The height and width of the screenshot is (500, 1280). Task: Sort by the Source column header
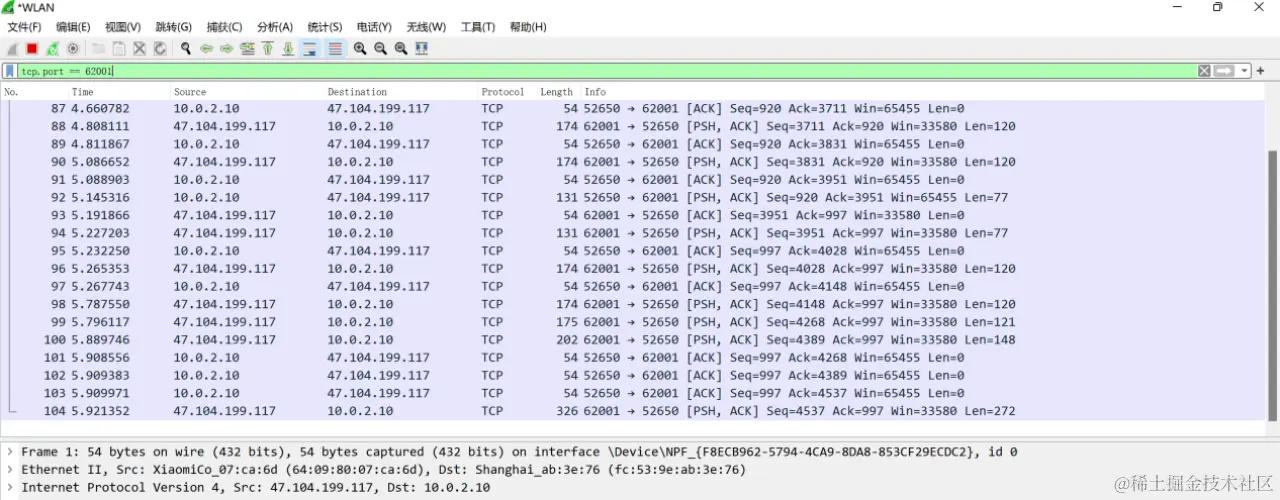click(247, 92)
